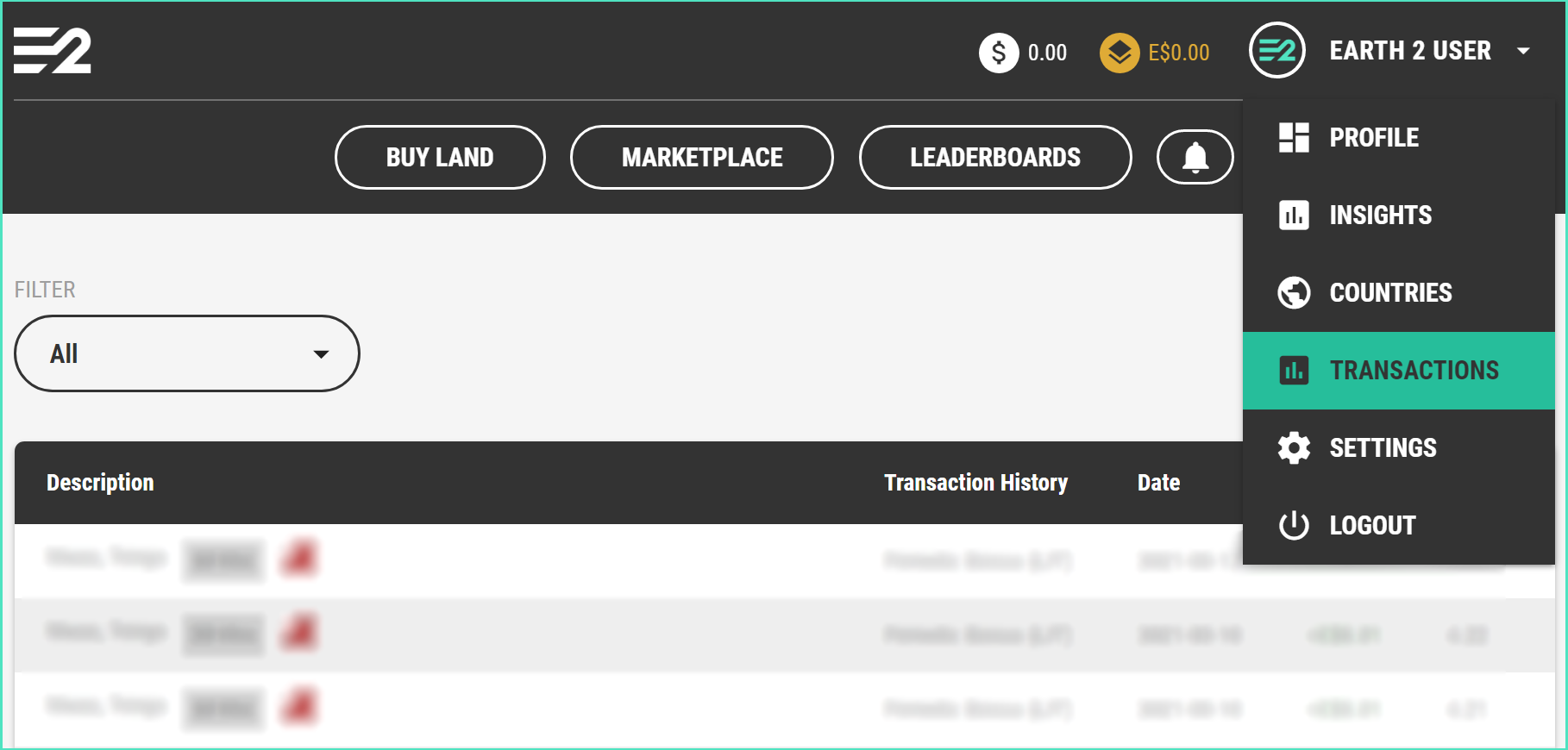Open notifications bell
The height and width of the screenshot is (750, 1568).
click(x=1195, y=157)
